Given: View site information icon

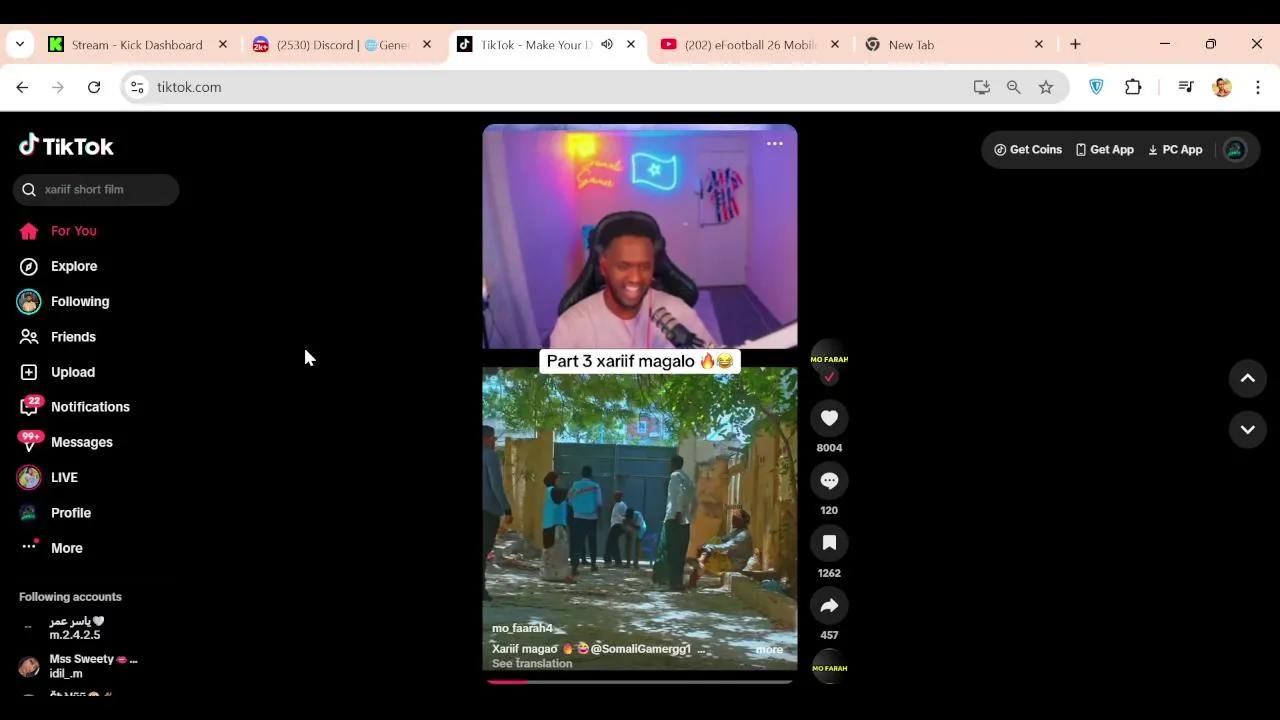Looking at the screenshot, I should pyautogui.click(x=138, y=87).
